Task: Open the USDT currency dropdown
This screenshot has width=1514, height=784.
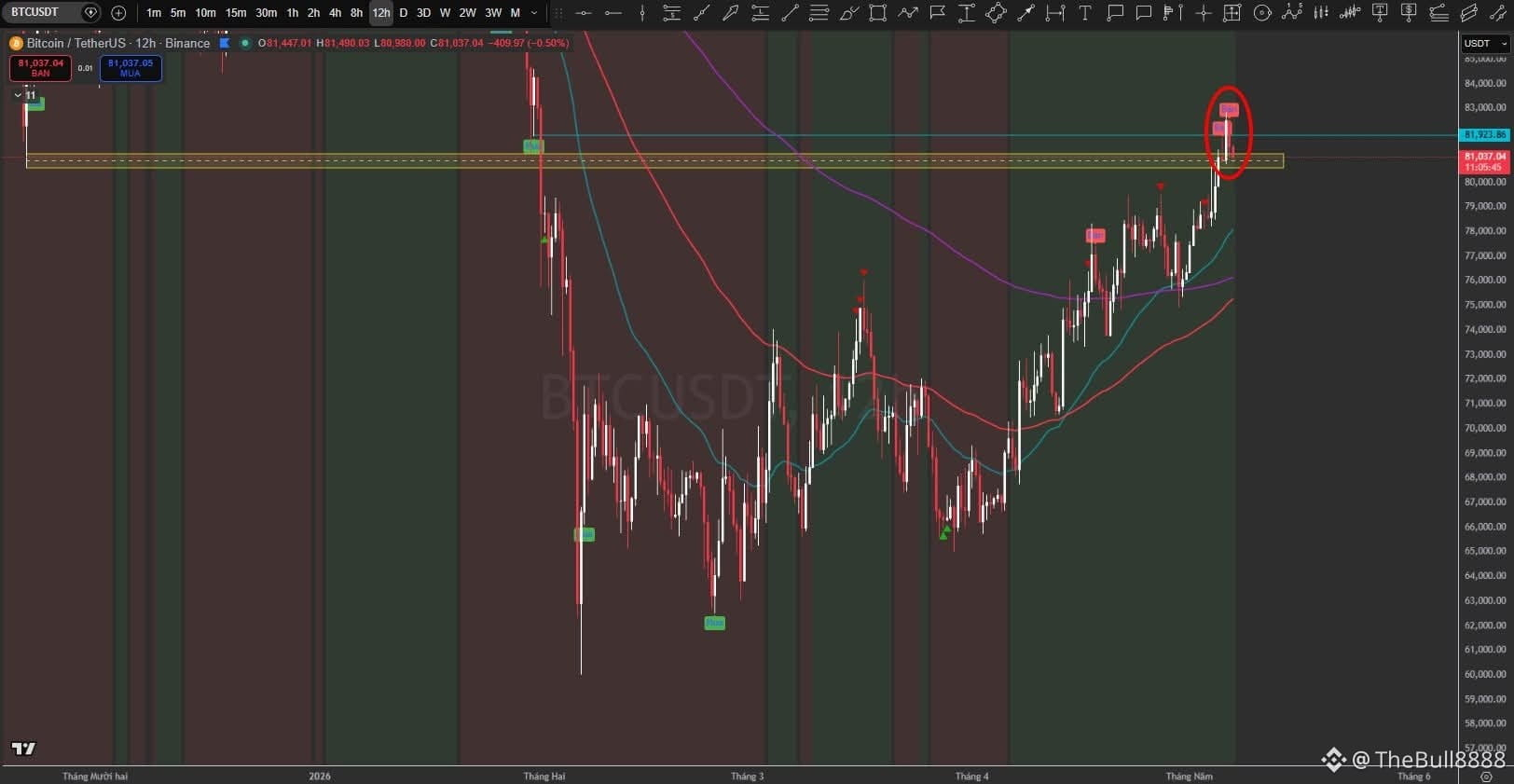Action: (1485, 43)
